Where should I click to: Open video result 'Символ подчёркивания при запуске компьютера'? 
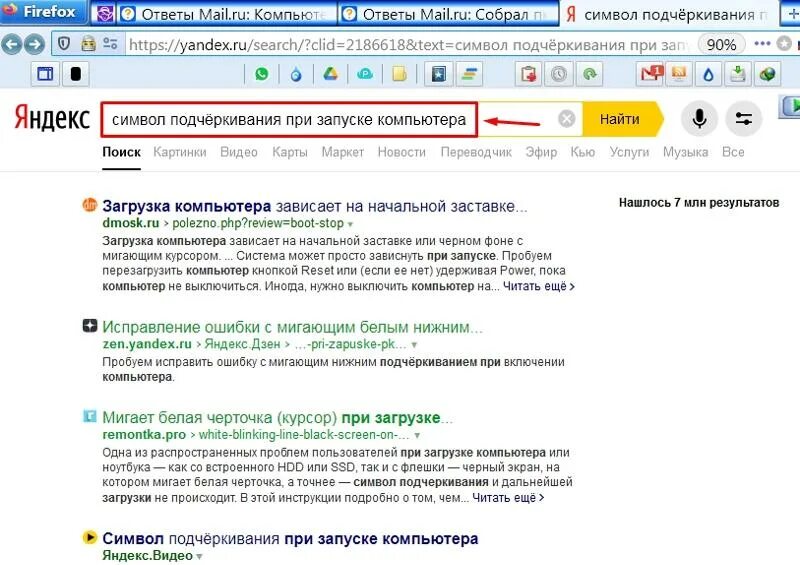coord(290,538)
